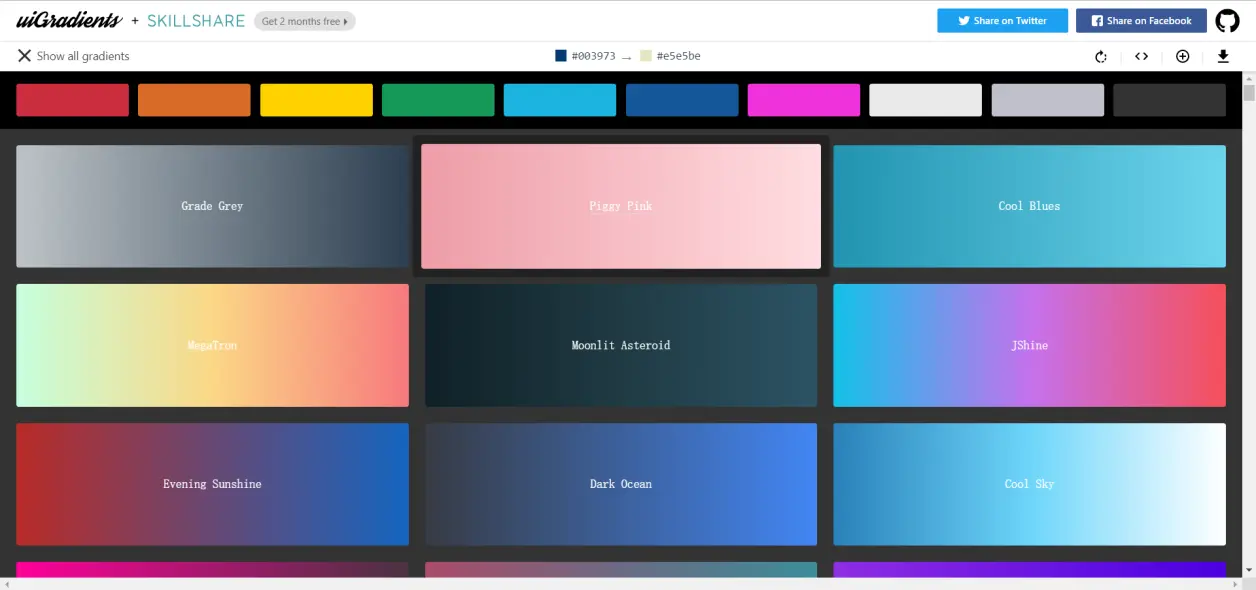The image size is (1256, 590).
Task: Close gradient list with the X icon
Action: (x=24, y=56)
